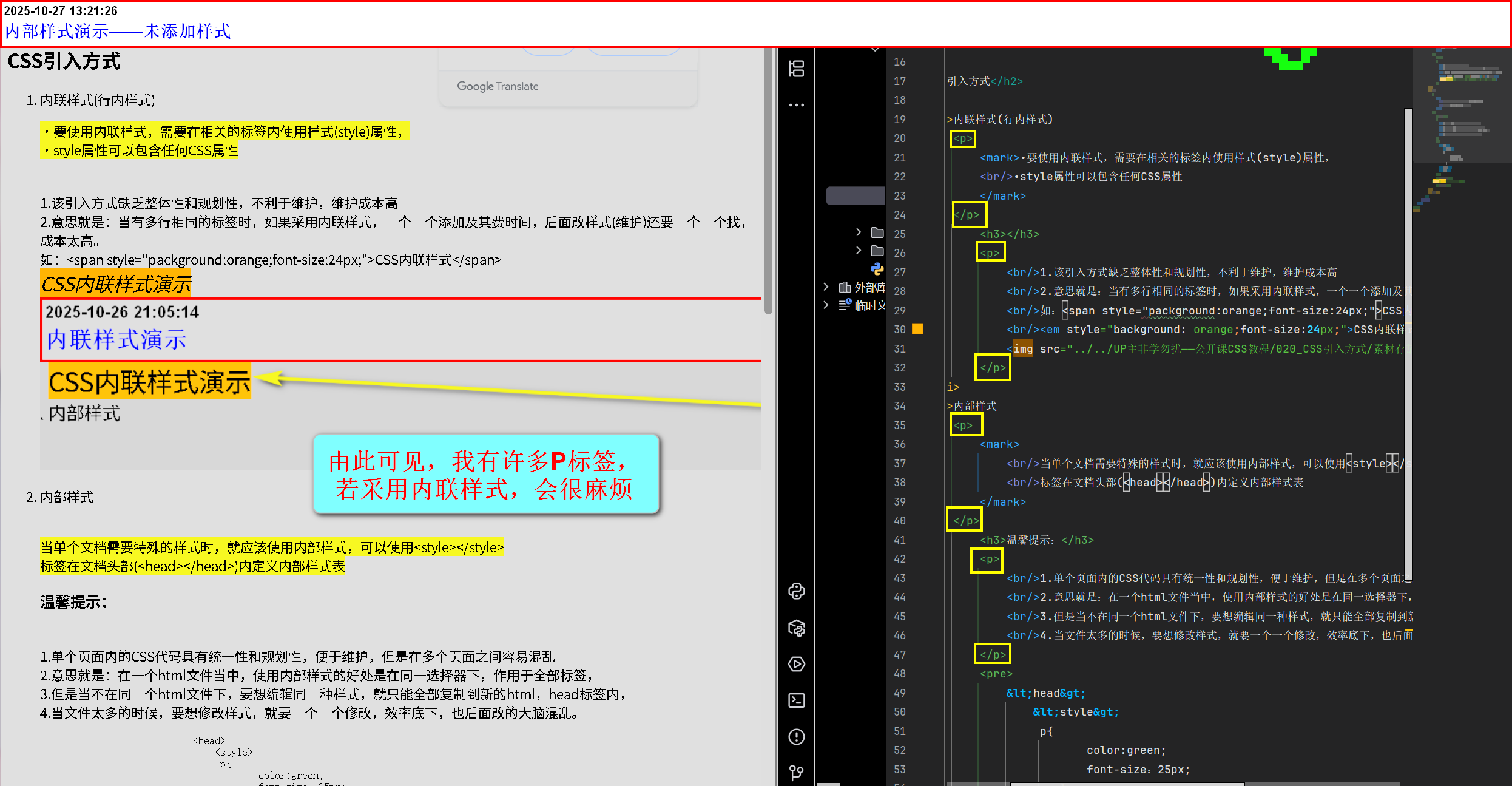Click line number 30 in the gutter

pyautogui.click(x=899, y=330)
